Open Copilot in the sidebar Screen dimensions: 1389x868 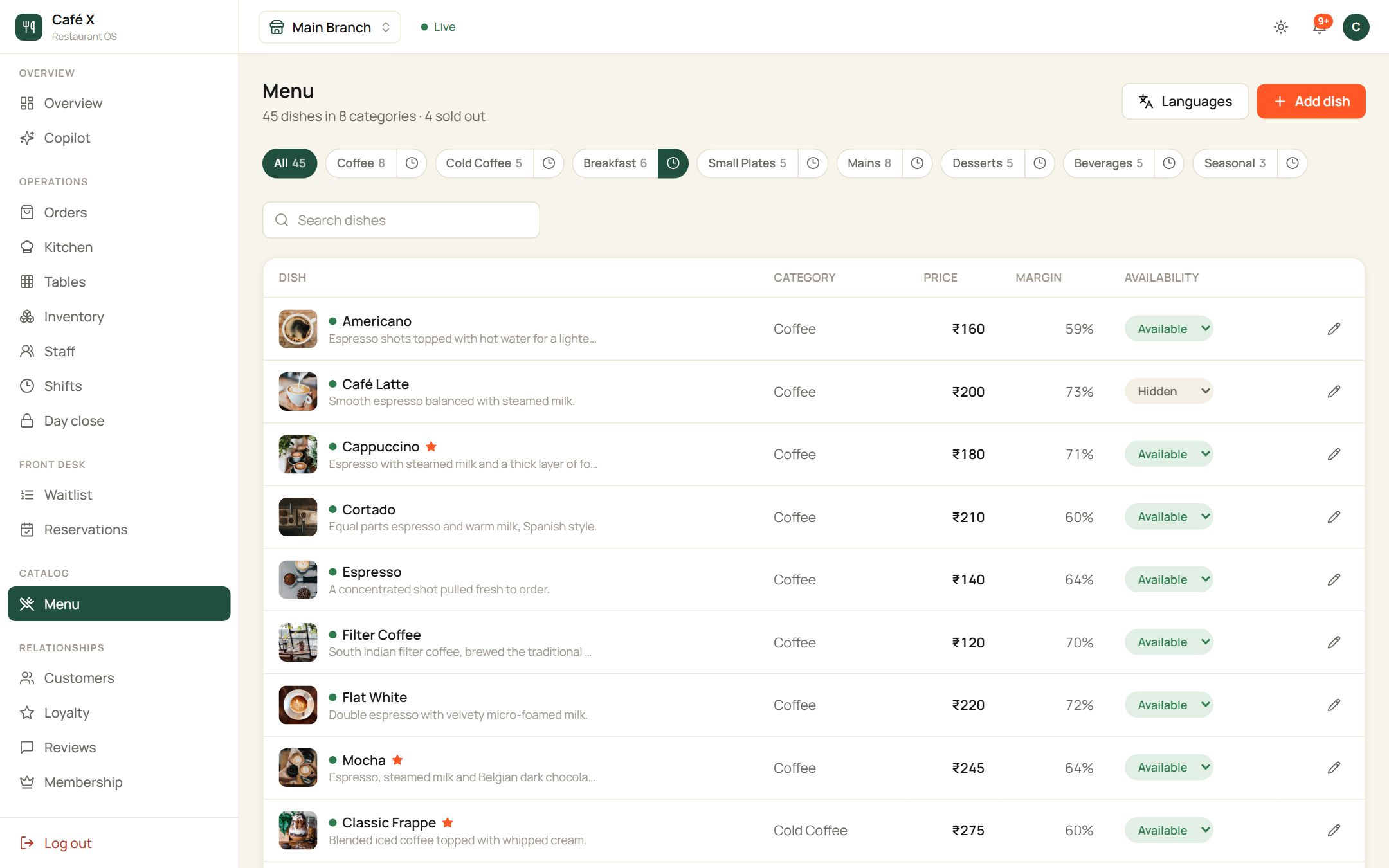coord(119,138)
